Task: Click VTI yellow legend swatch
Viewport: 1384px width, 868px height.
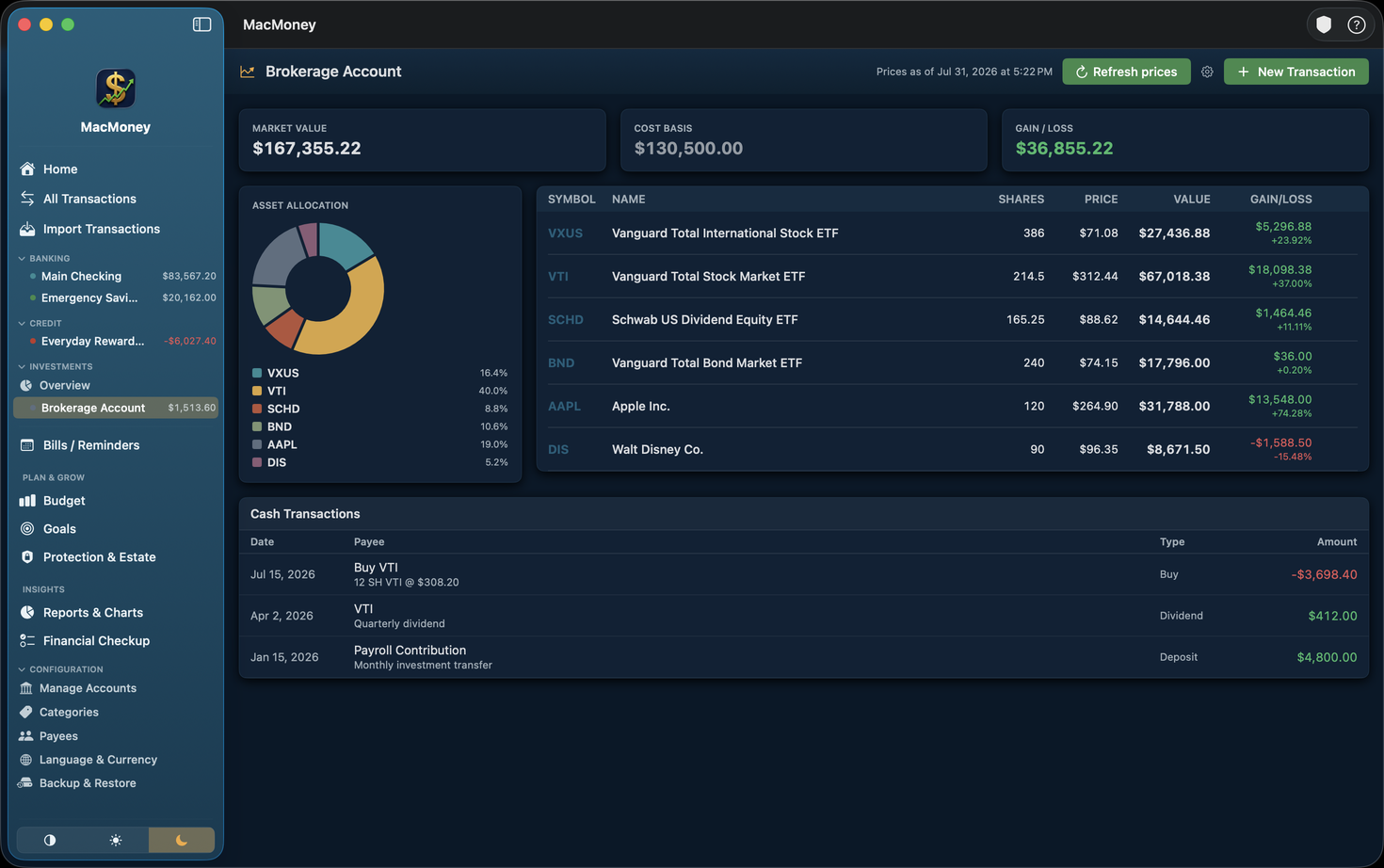Action: [257, 391]
